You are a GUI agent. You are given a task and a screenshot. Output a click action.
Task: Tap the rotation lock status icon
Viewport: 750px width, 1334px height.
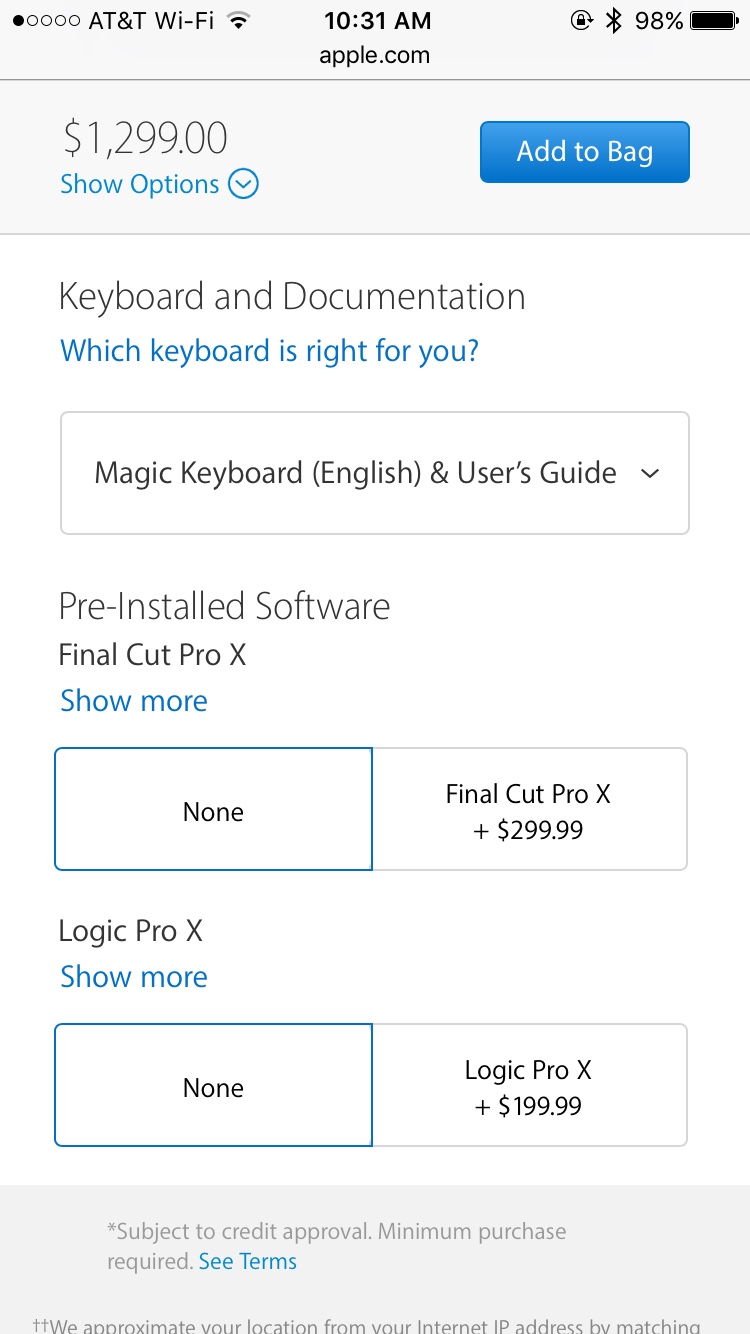[581, 20]
